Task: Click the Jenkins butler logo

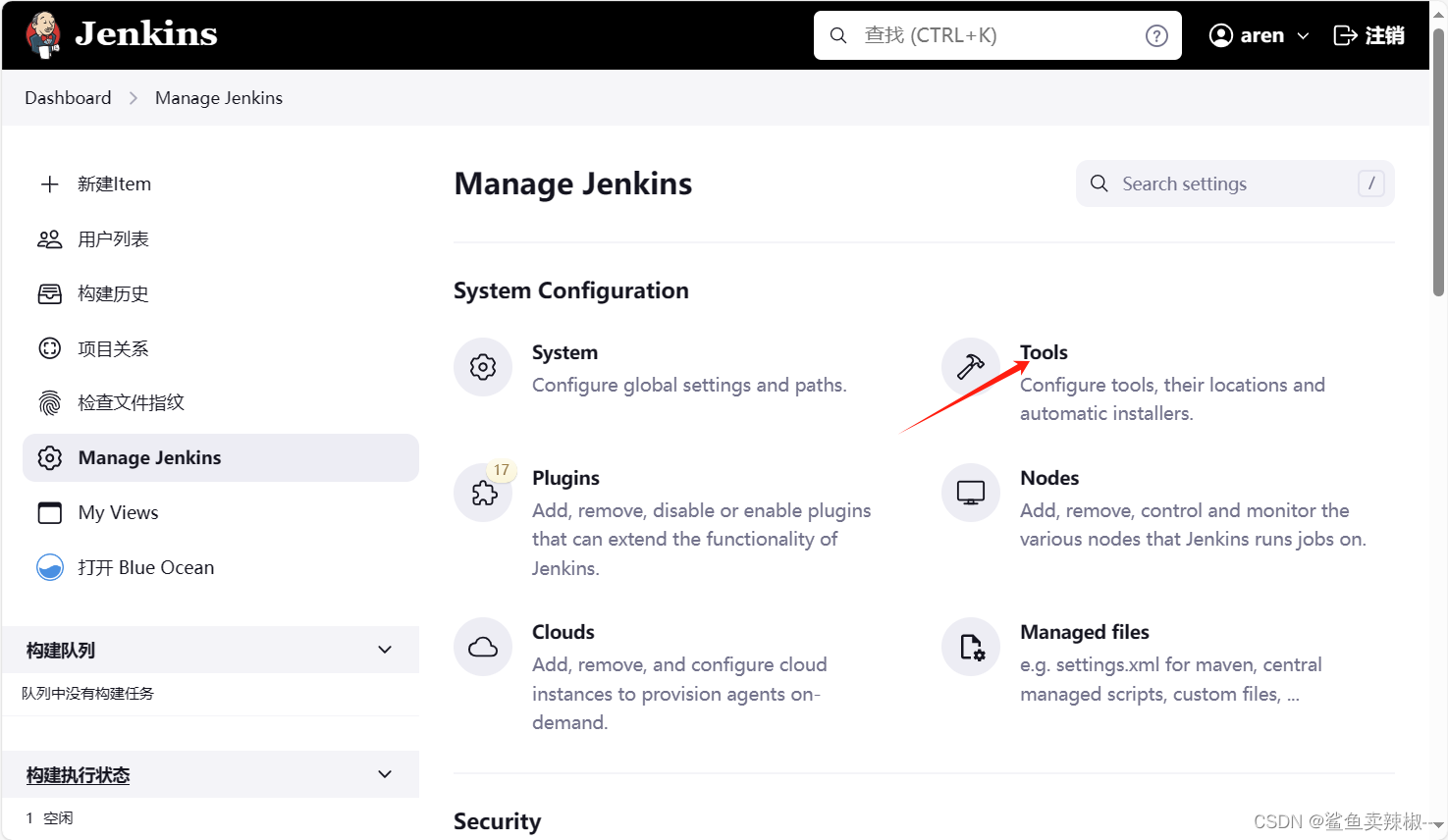Action: coord(41,32)
